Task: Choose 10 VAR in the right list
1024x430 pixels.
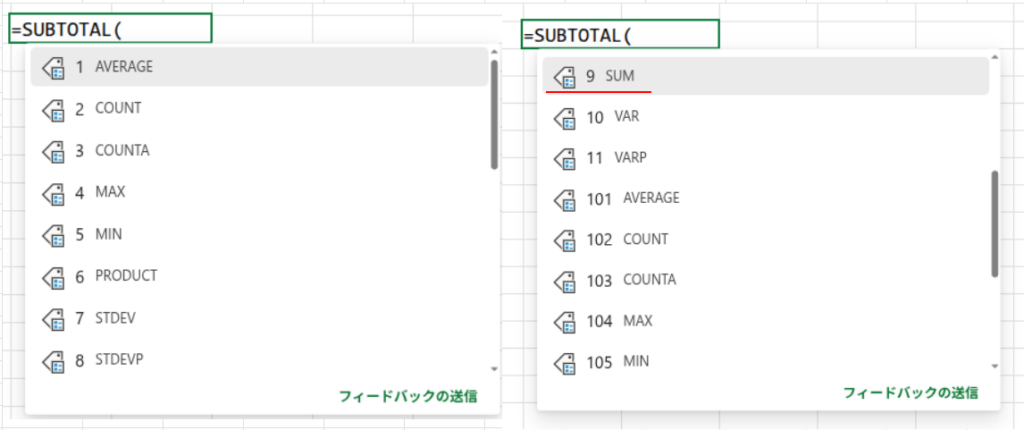Action: 612,117
